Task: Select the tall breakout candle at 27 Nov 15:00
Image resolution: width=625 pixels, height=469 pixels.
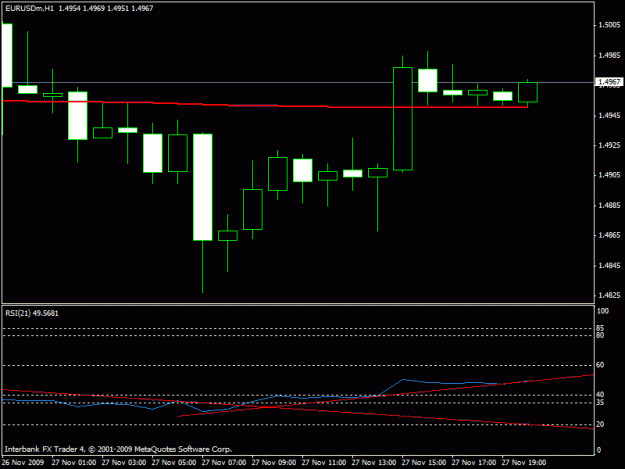Action: pos(403,119)
